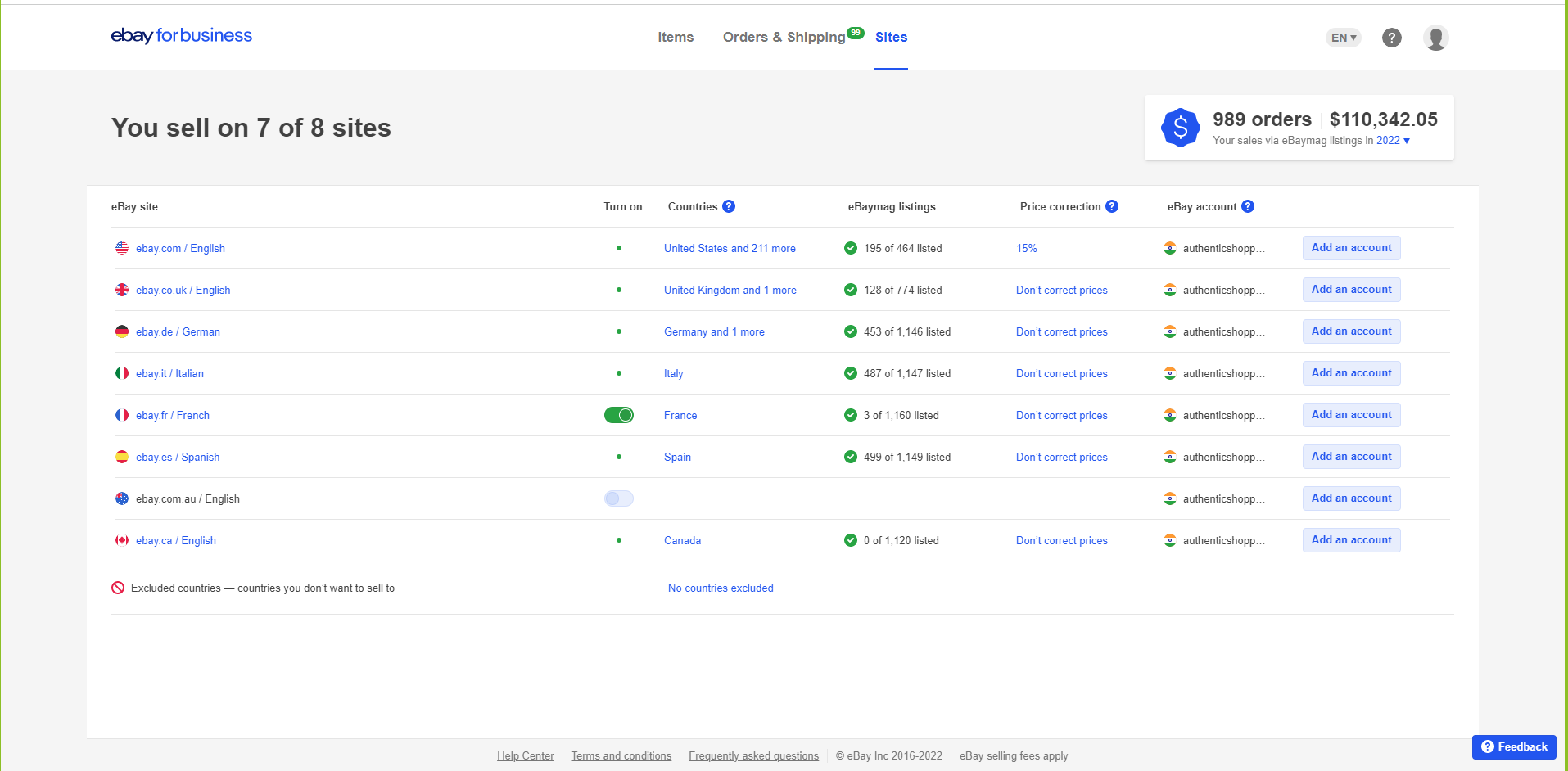Add an account for ebay.com.au row

click(1351, 498)
